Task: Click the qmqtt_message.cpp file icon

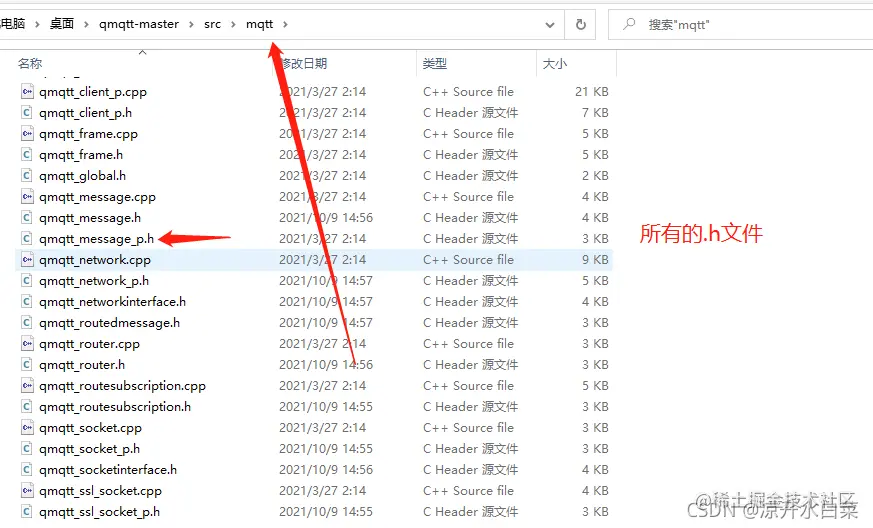Action: click(27, 197)
